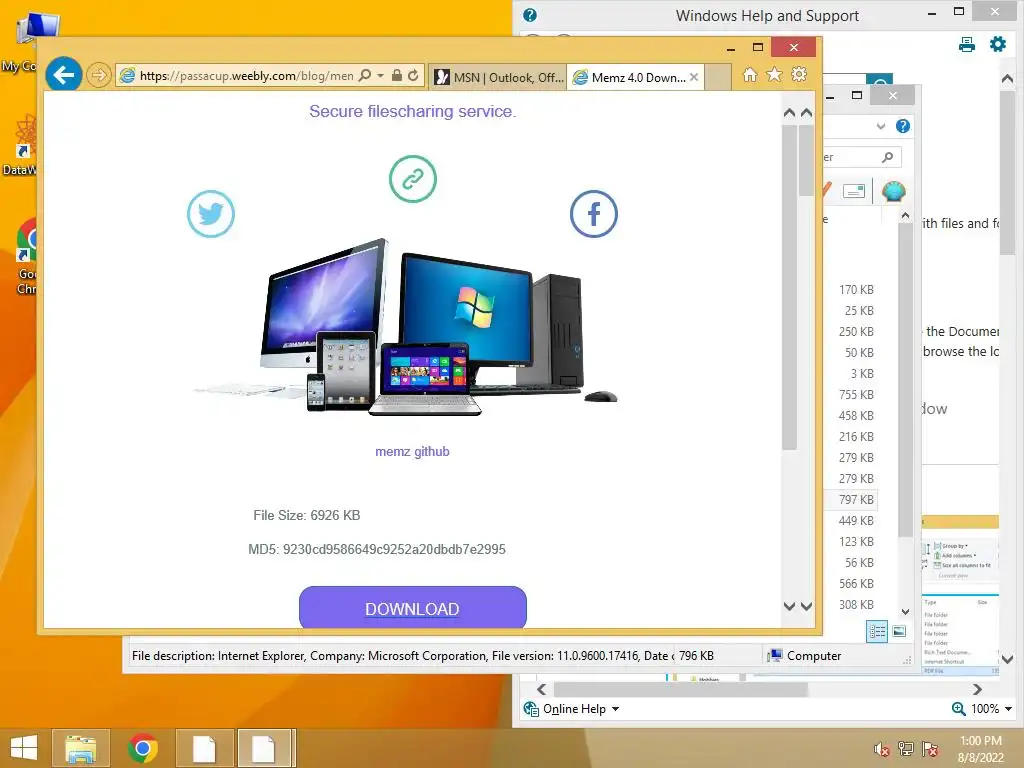Image resolution: width=1024 pixels, height=768 pixels.
Task: Expand the File Explorer ribbon chevron
Action: [x=881, y=126]
